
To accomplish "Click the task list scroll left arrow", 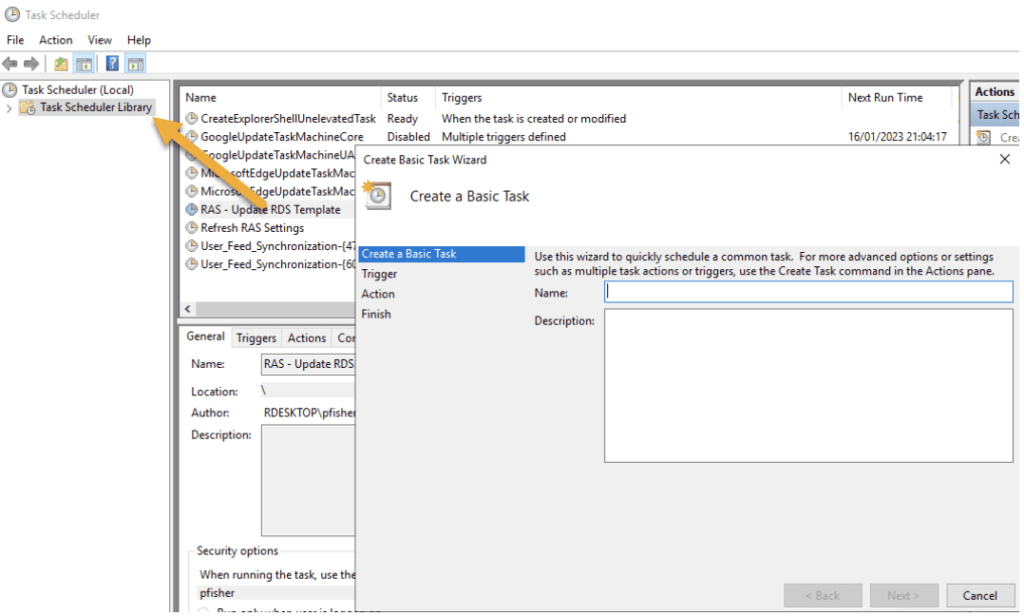I will (188, 309).
